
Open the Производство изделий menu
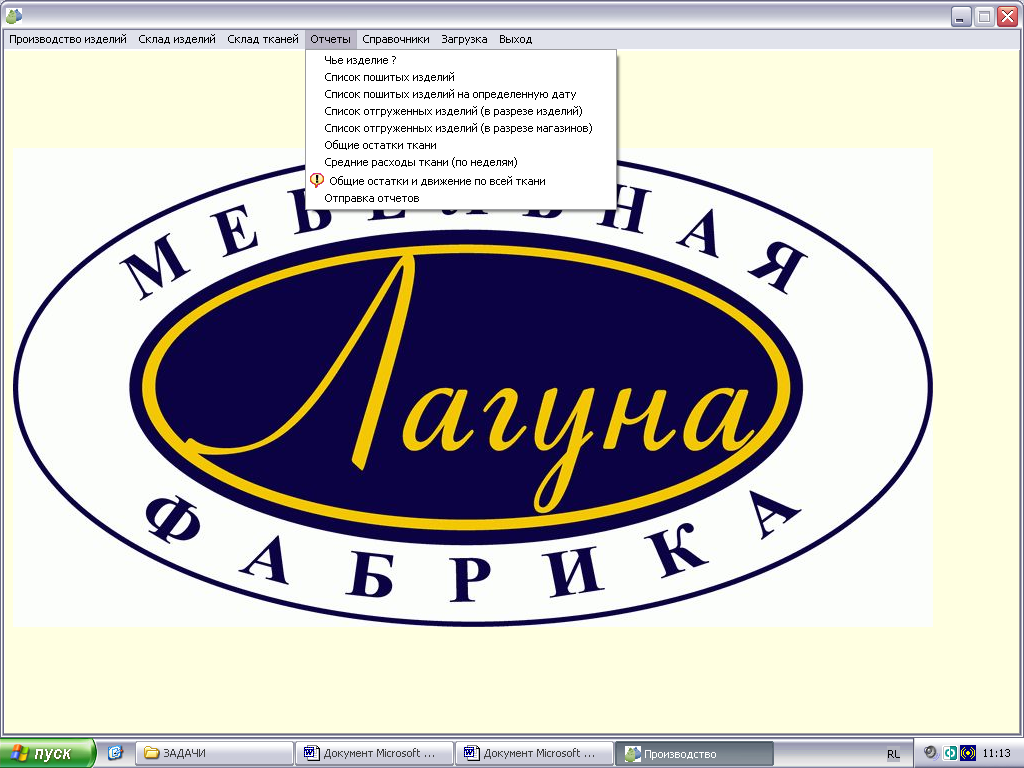(68, 39)
